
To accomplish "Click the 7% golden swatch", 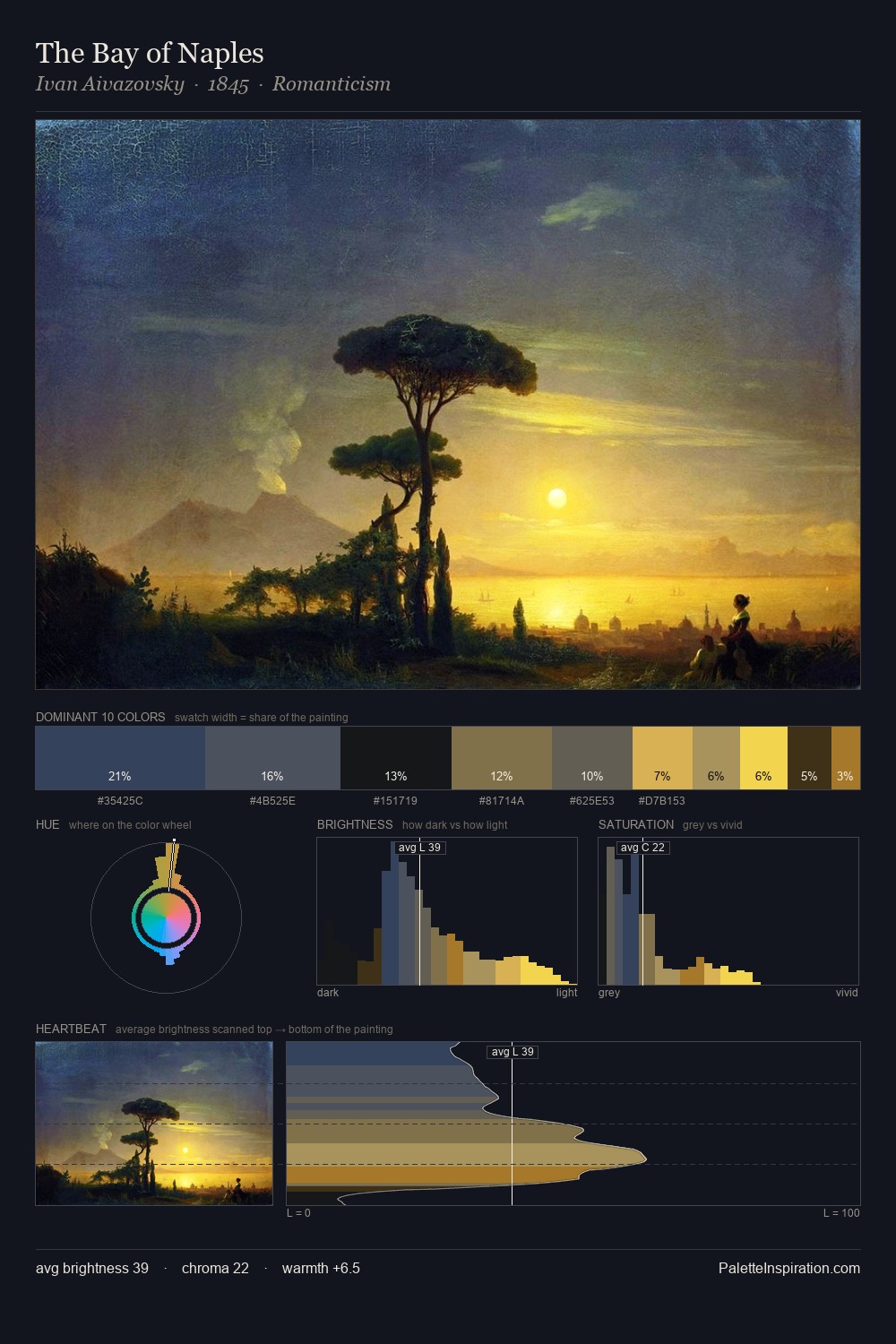I will [x=662, y=758].
